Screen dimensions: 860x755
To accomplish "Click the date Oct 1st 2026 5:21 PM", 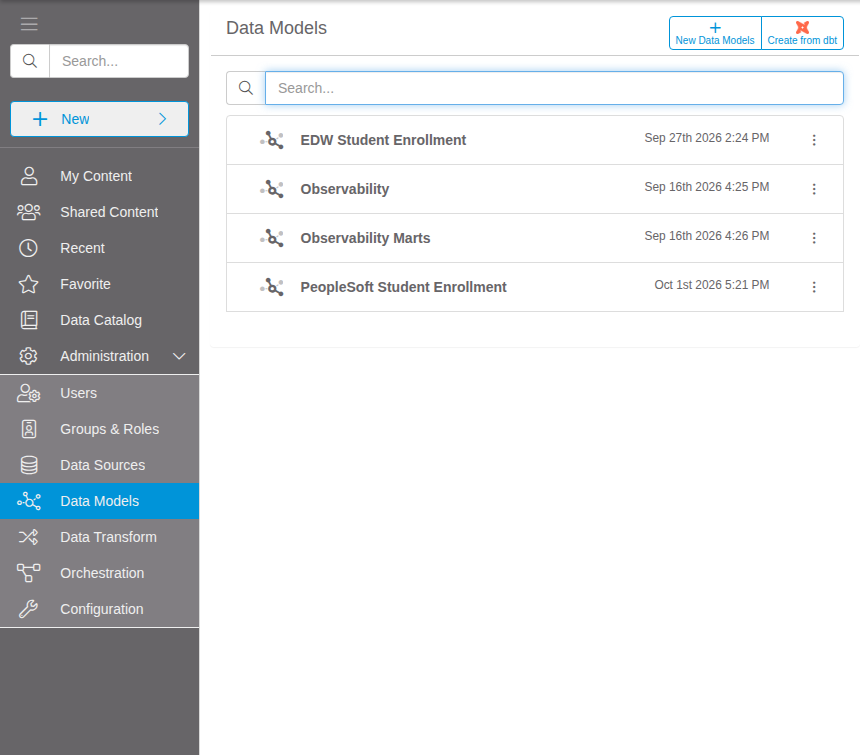I will [x=711, y=285].
